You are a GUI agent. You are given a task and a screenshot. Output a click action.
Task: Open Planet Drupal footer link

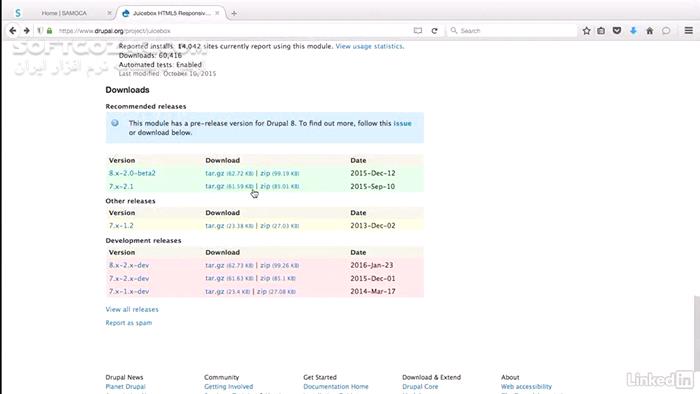(x=125, y=387)
